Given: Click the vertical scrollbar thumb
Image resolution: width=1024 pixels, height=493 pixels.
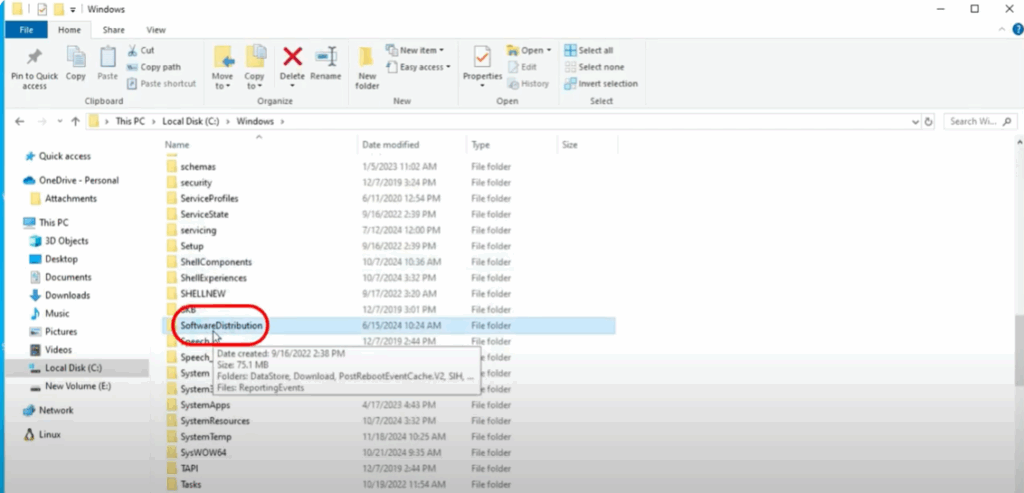Looking at the screenshot, I should [x=1019, y=352].
